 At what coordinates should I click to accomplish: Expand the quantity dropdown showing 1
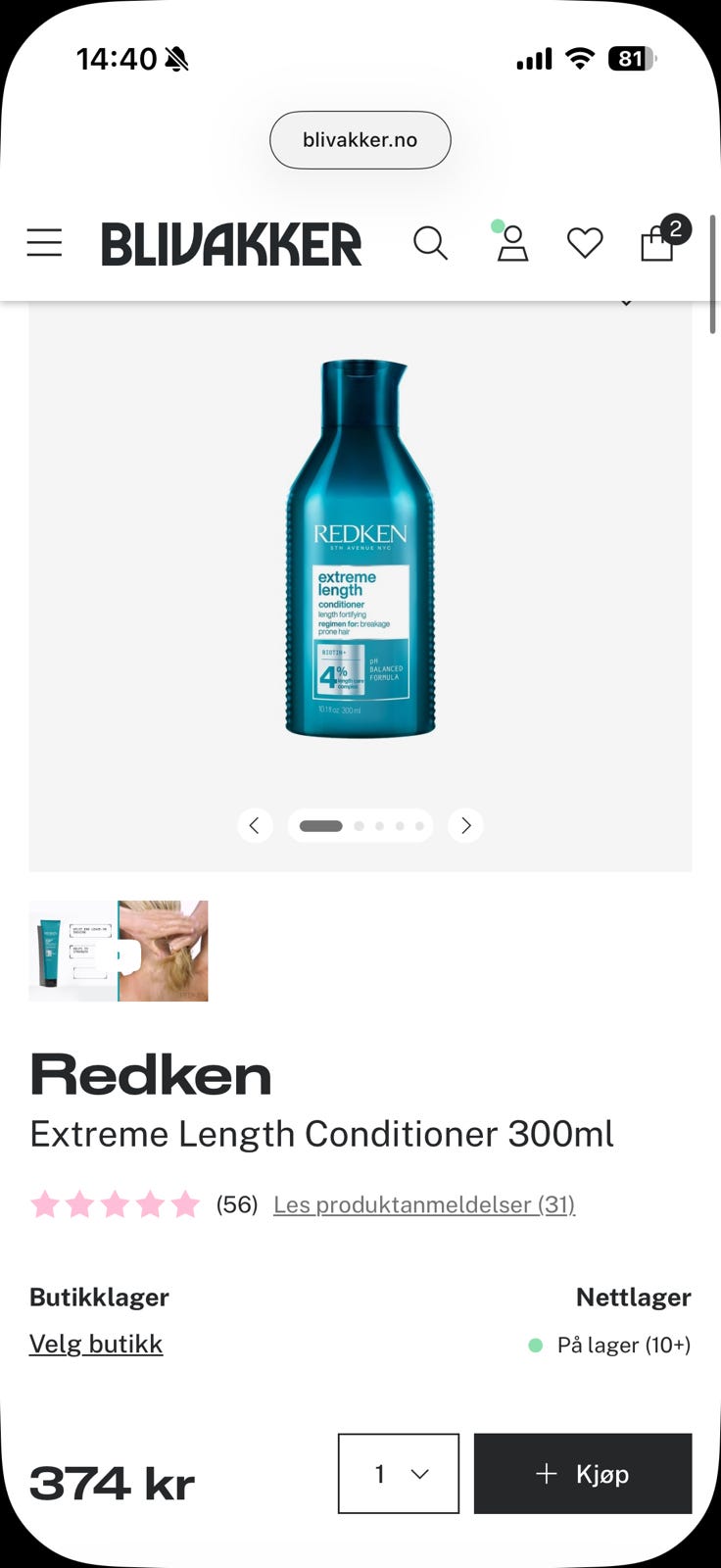click(x=399, y=1474)
